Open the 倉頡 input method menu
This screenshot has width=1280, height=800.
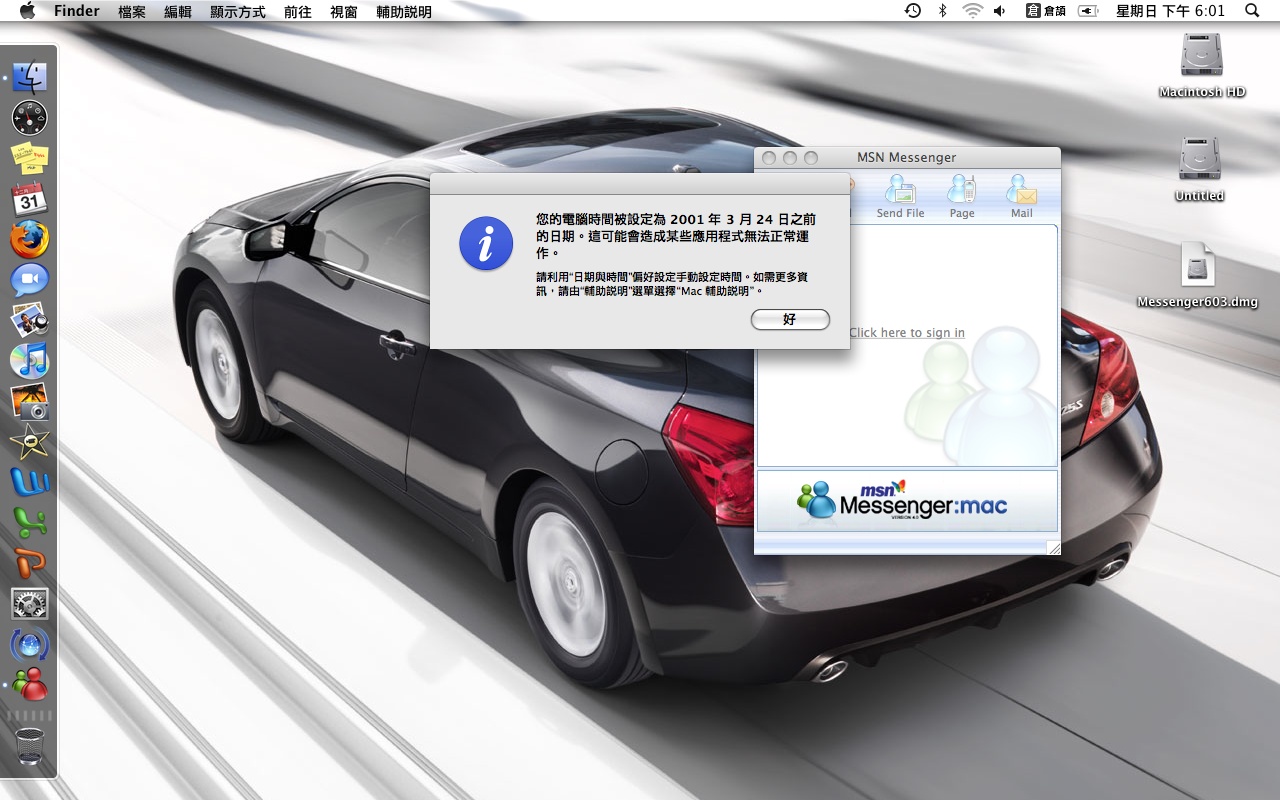[x=1046, y=11]
